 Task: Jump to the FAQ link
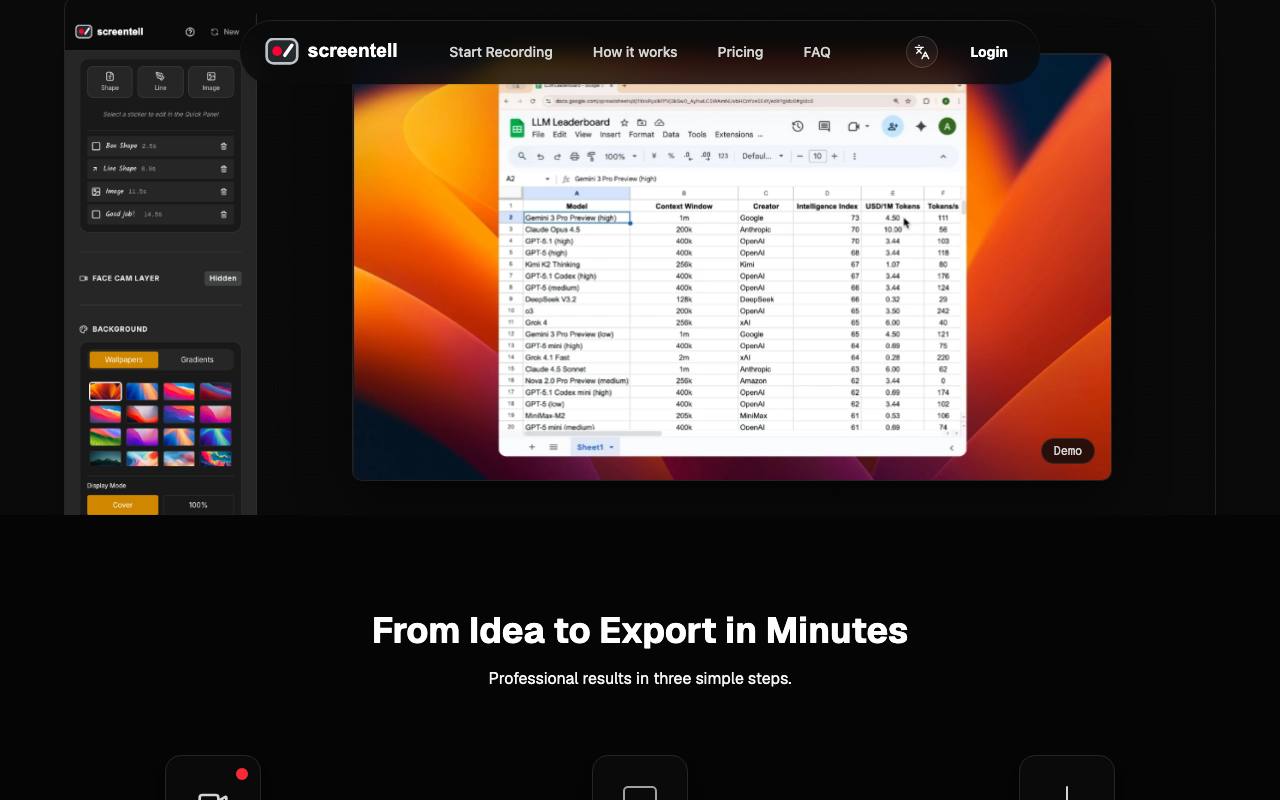[817, 52]
